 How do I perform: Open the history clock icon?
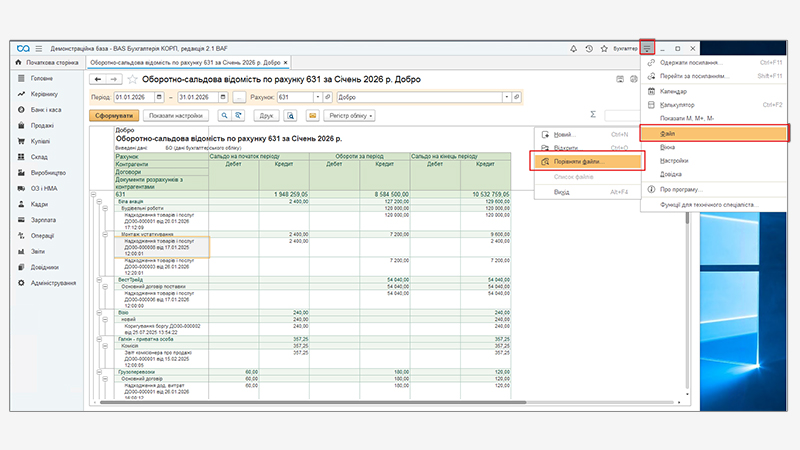(x=589, y=48)
